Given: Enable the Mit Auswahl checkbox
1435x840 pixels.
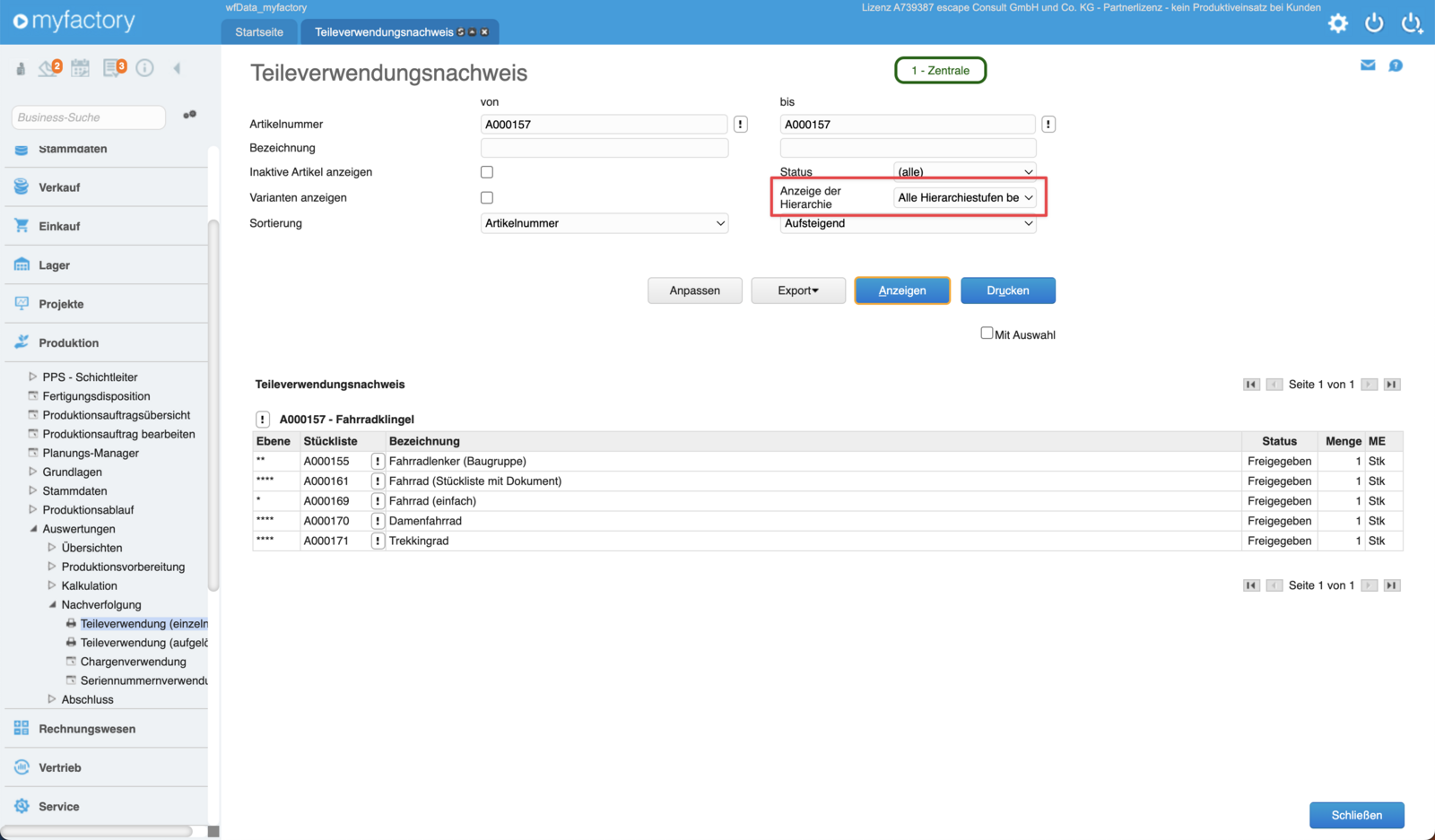Looking at the screenshot, I should [x=987, y=333].
